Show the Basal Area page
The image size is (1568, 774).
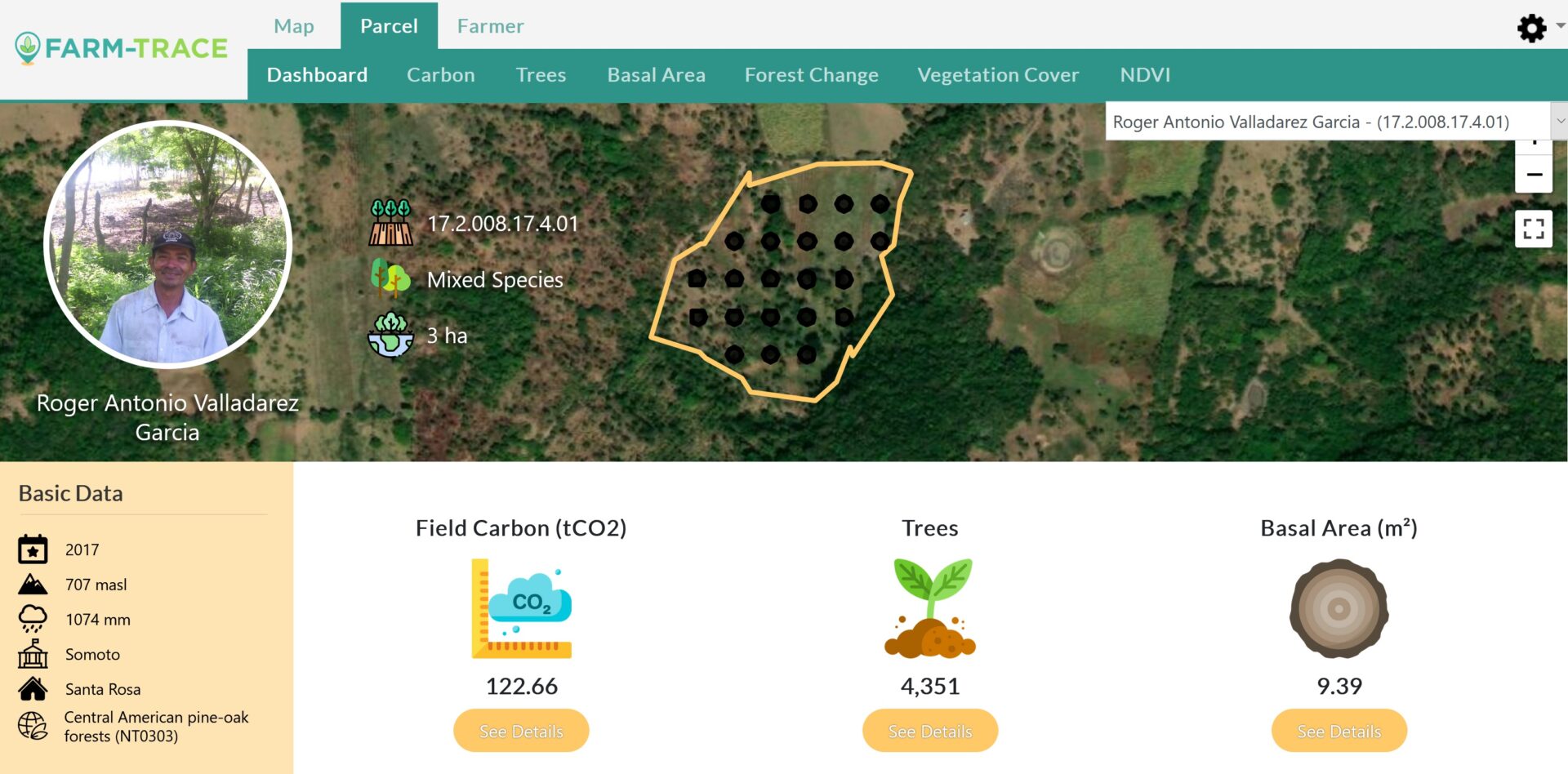pos(656,75)
